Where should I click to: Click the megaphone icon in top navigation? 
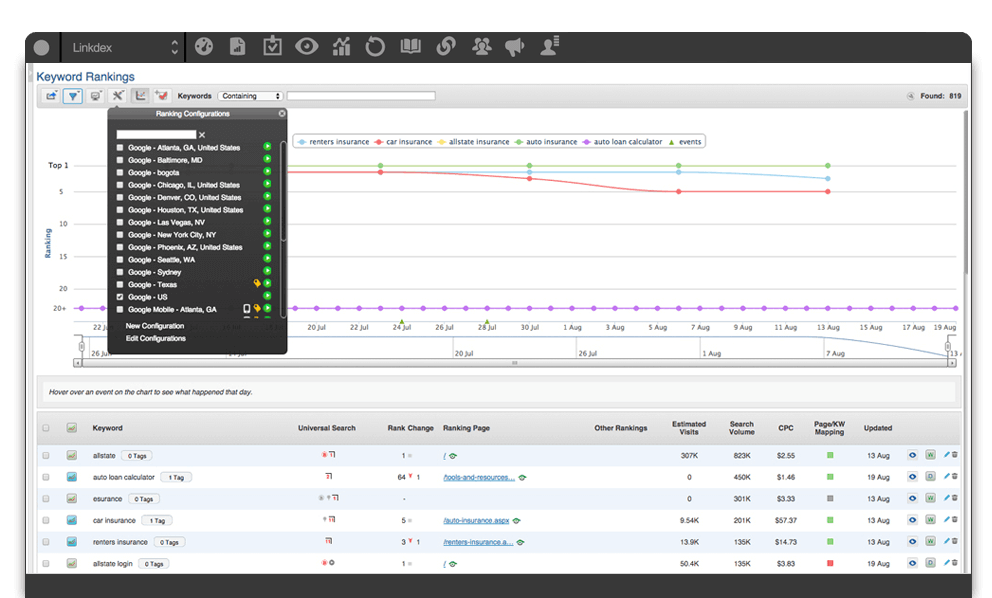[x=514, y=46]
